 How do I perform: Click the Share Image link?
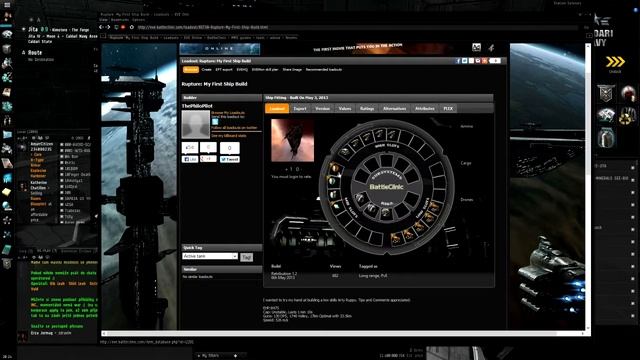[292, 70]
